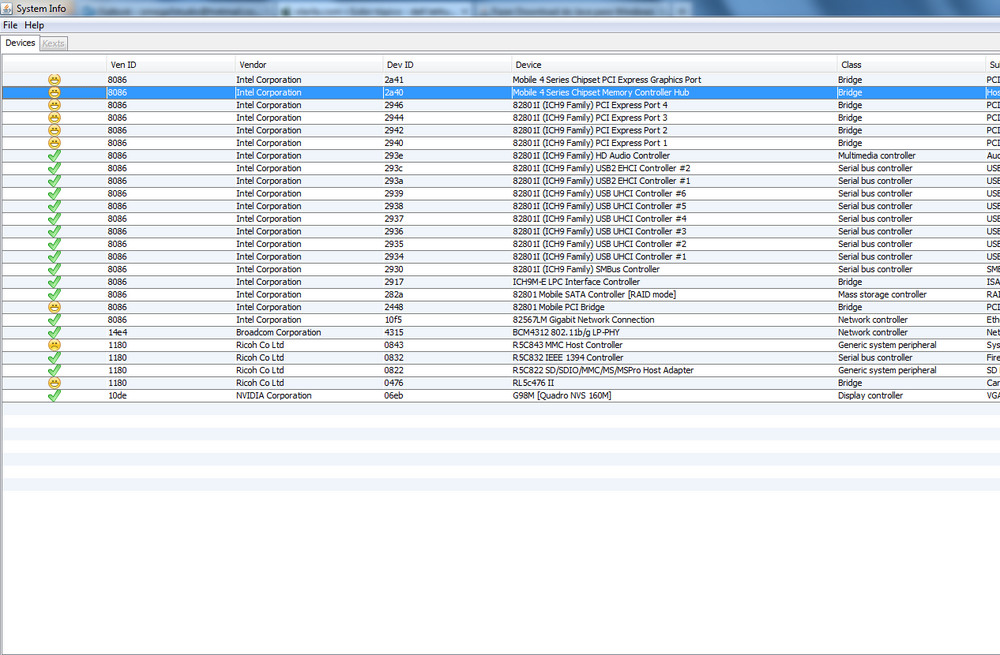This screenshot has width=1000, height=655.
Task: Click yellow face icon for R5C843 MMC Host Controller
Action: [54, 345]
